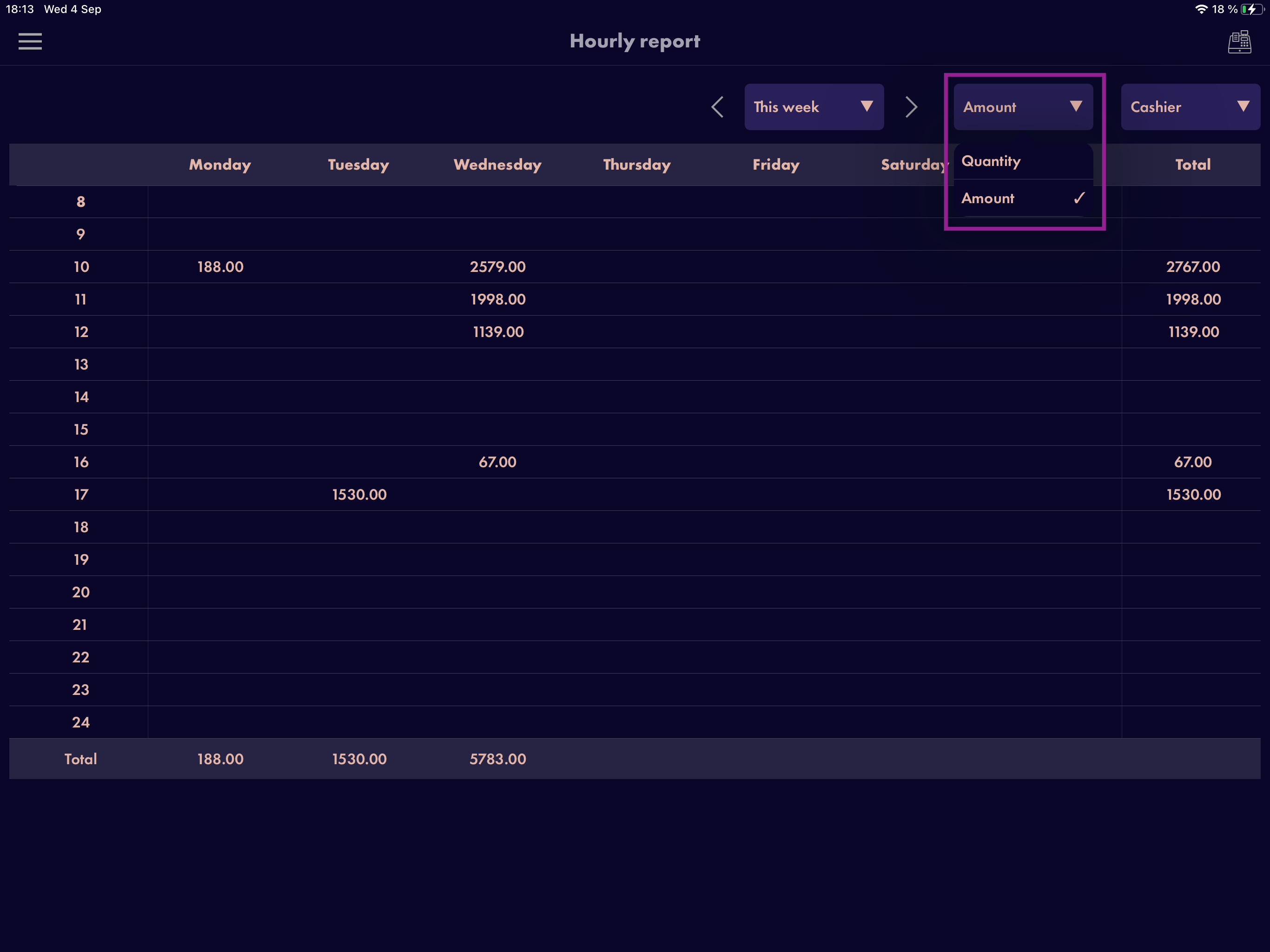Image resolution: width=1270 pixels, height=952 pixels.
Task: Click the Total column header
Action: click(1192, 165)
